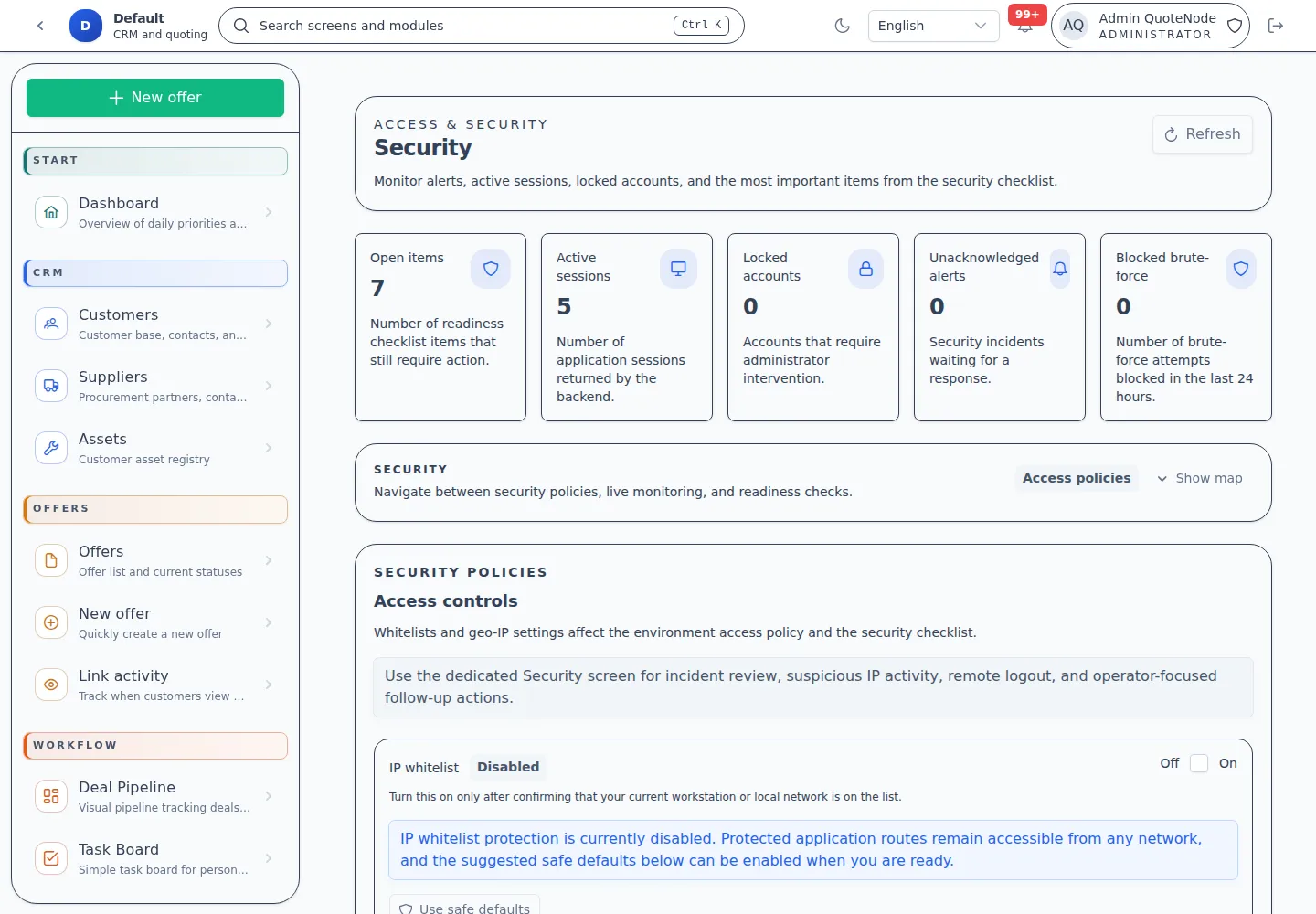The height and width of the screenshot is (914, 1316).
Task: Click the Assets wrench icon
Action: [x=51, y=448]
